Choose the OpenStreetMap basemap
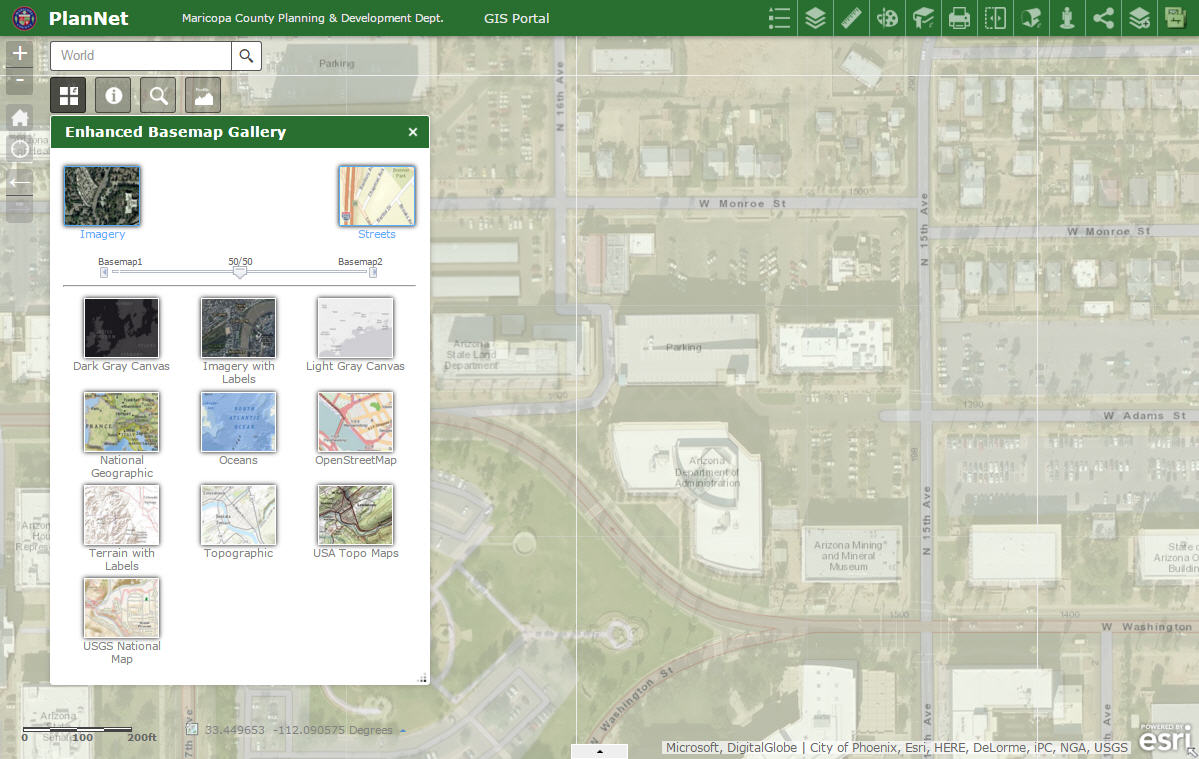The height and width of the screenshot is (759, 1199). (356, 422)
